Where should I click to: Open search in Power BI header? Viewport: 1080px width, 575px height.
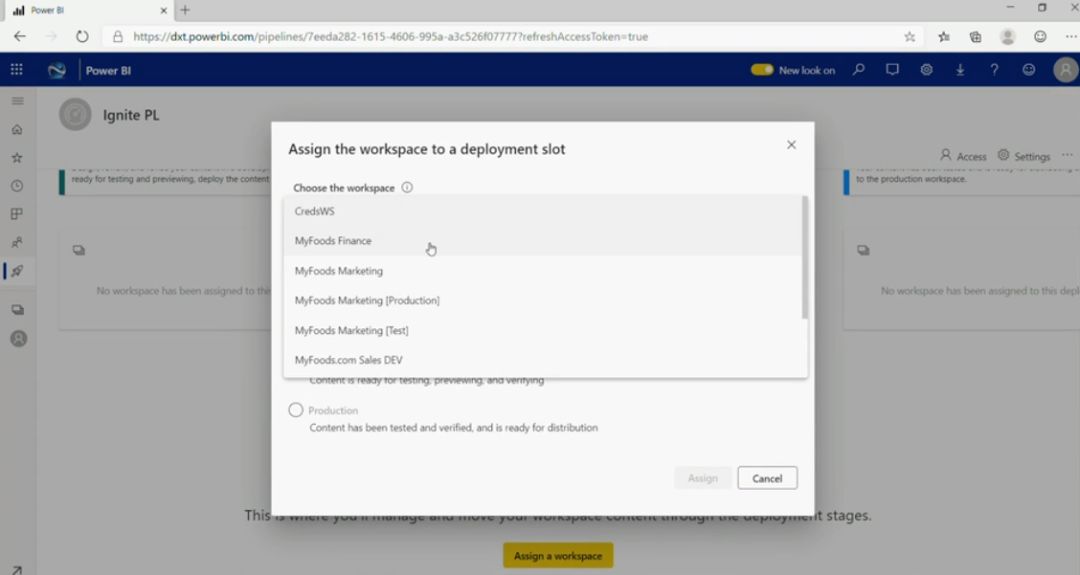(x=858, y=70)
